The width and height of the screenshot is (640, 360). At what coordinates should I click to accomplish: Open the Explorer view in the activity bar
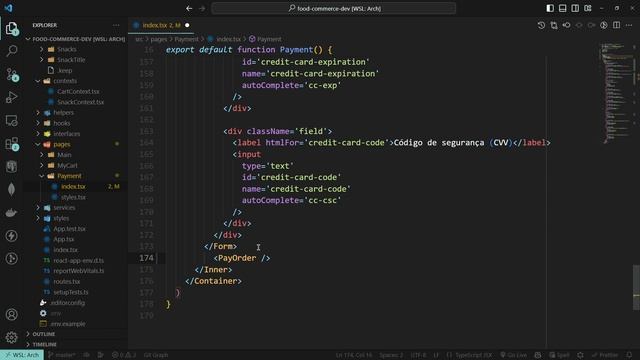click(x=11, y=29)
